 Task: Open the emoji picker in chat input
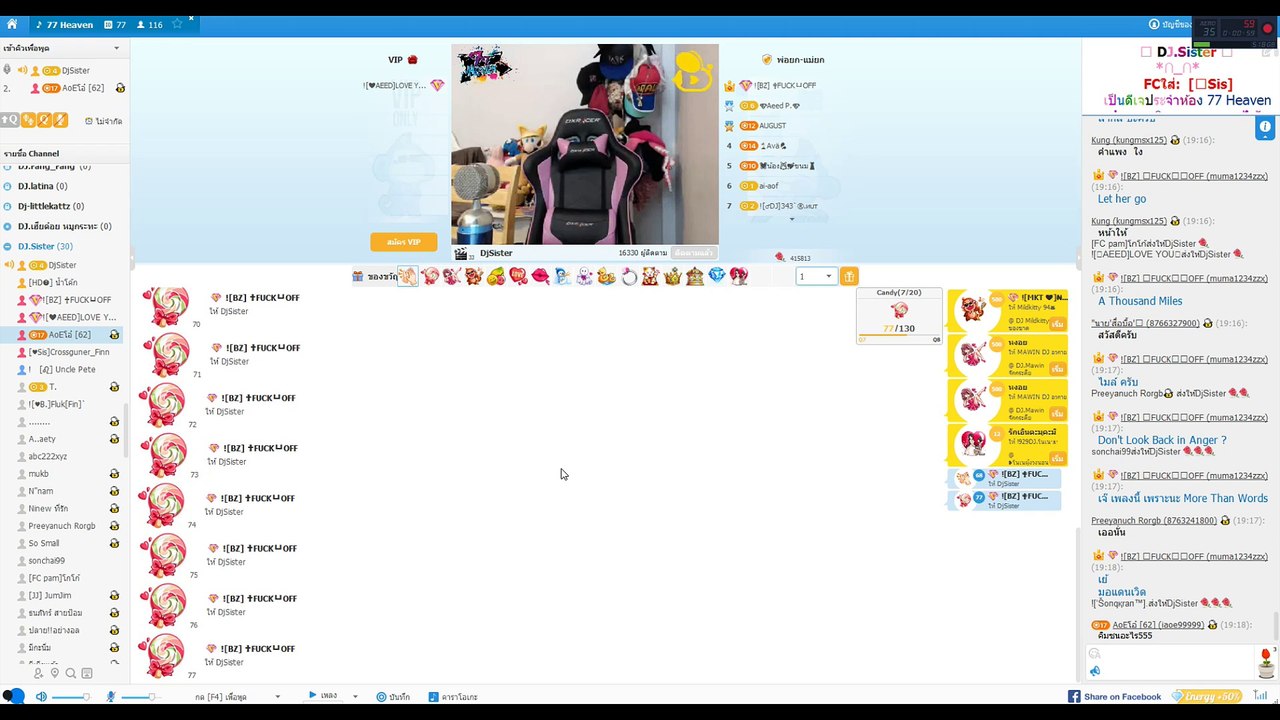point(1095,654)
